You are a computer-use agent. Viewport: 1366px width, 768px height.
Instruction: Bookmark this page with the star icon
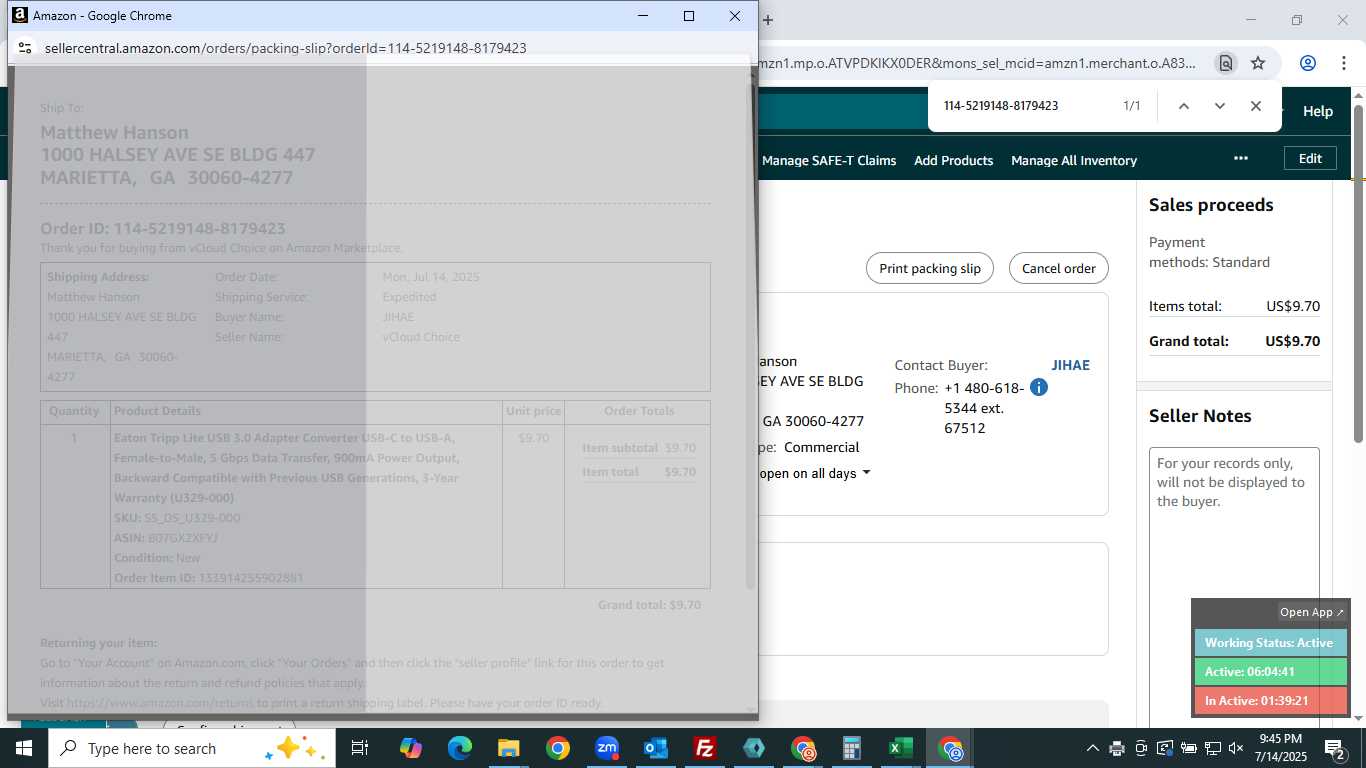[x=1258, y=63]
